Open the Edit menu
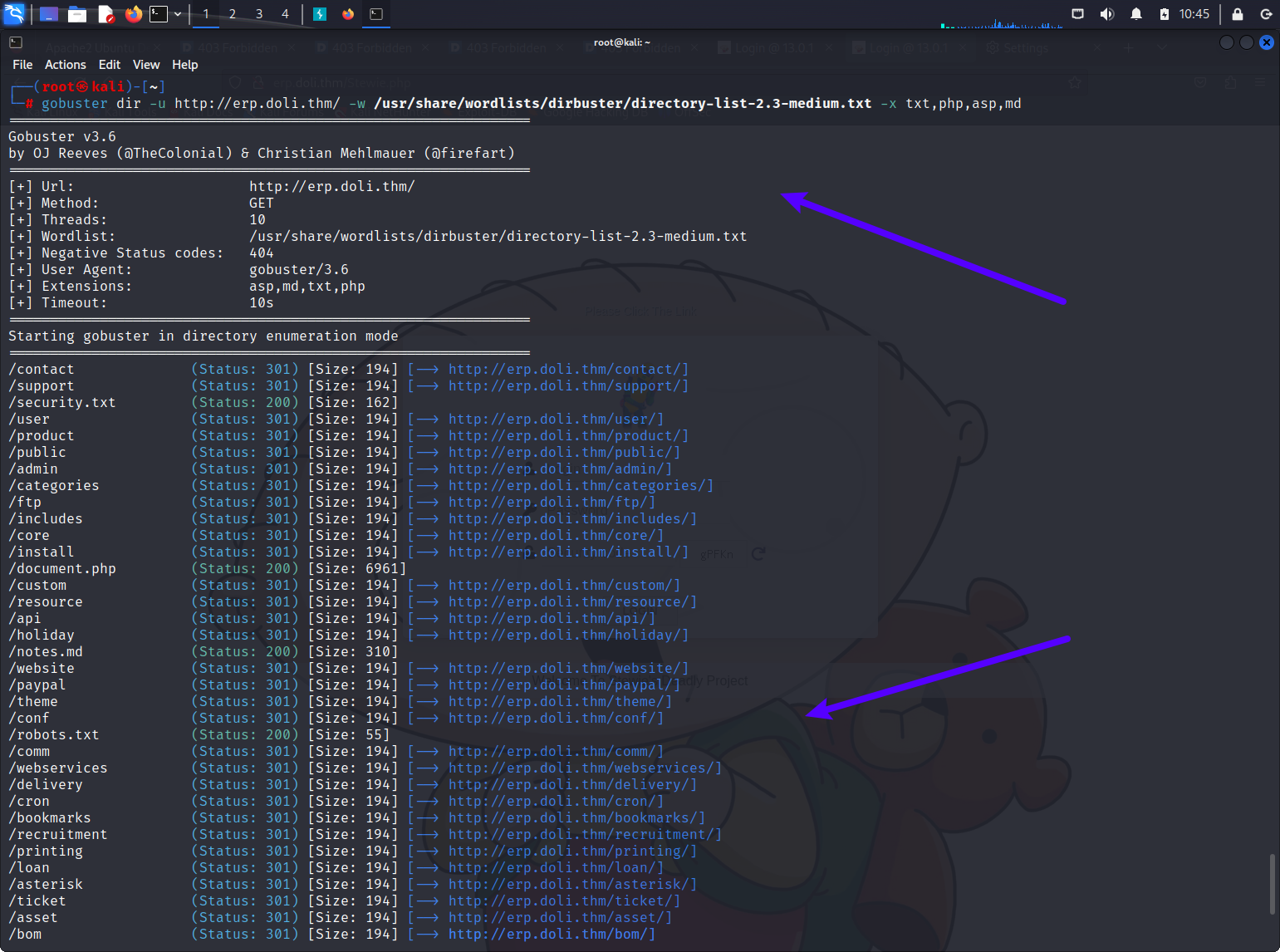This screenshot has width=1280, height=952. 110,65
